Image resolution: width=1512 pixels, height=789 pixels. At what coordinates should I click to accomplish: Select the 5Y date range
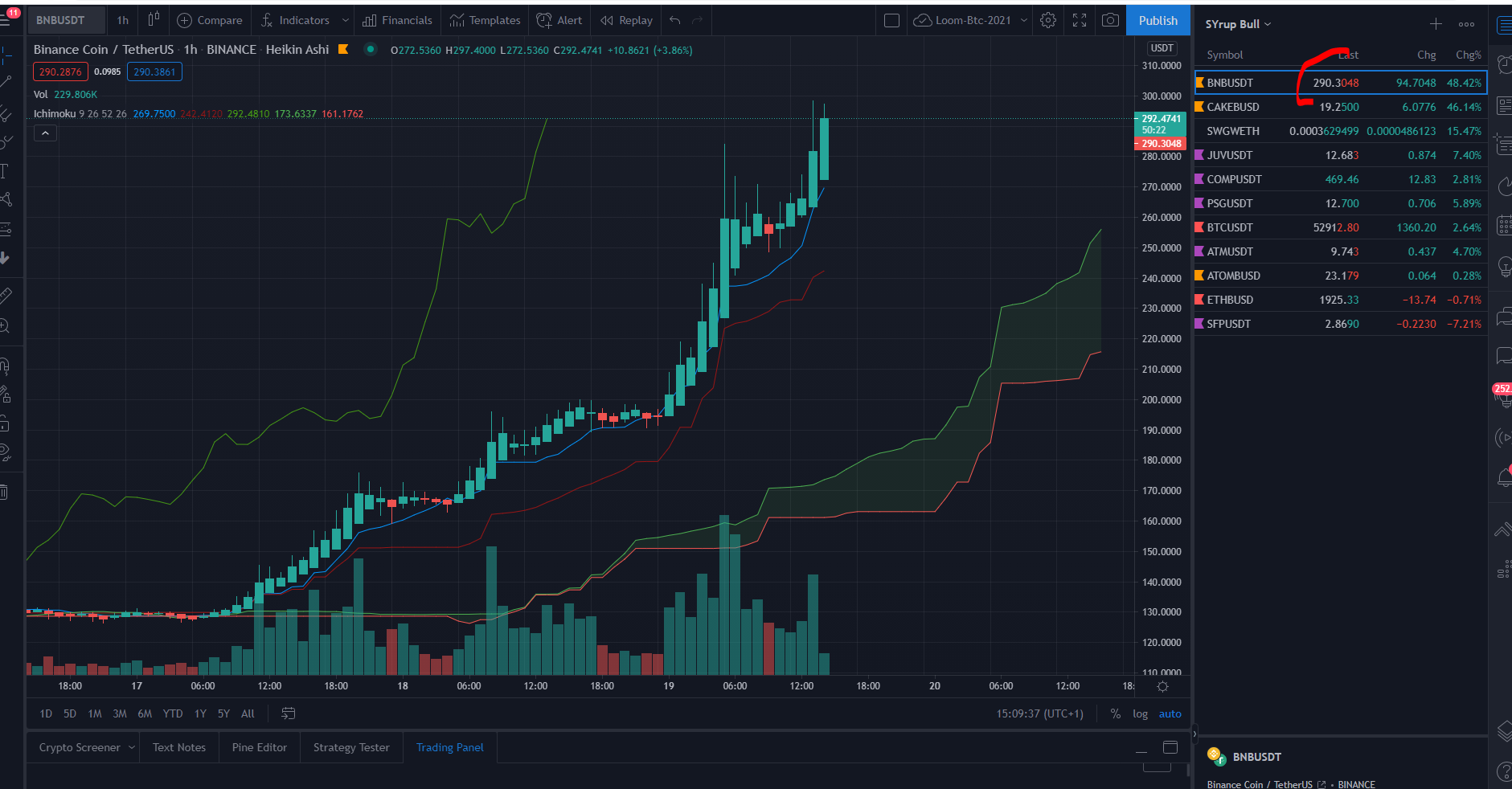tap(223, 713)
